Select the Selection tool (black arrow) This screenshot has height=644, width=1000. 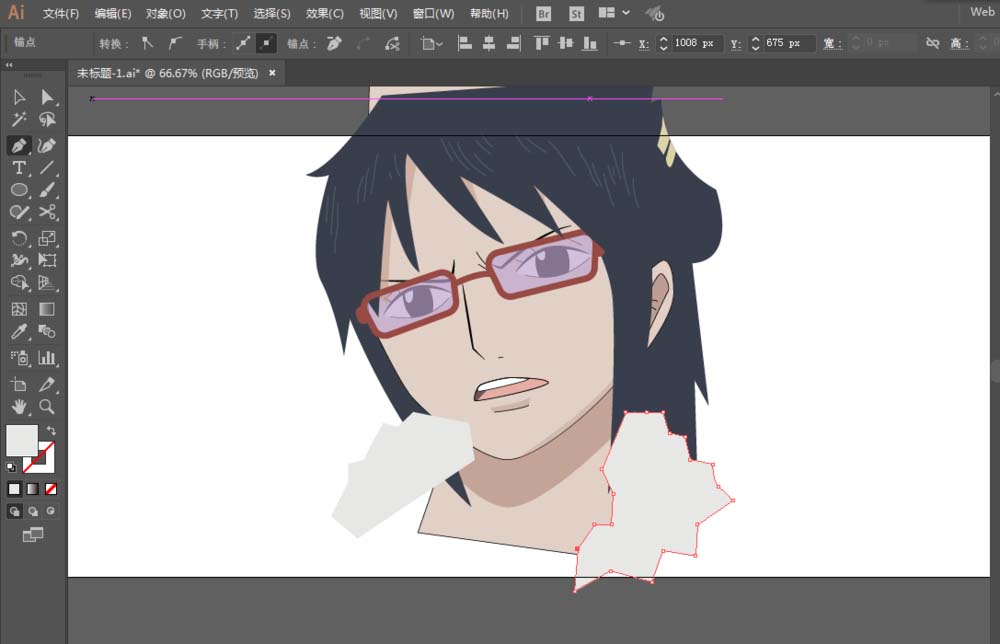coord(19,97)
